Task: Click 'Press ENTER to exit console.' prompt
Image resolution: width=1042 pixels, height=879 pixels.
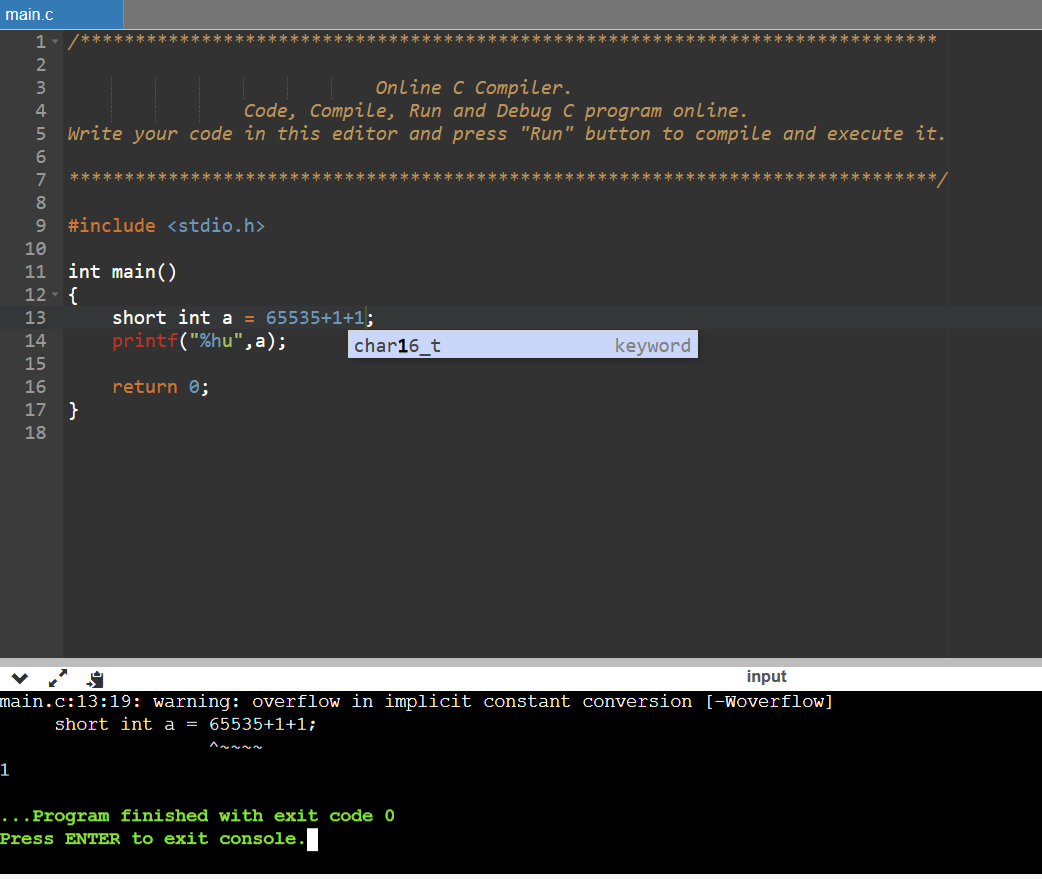Action: [153, 838]
